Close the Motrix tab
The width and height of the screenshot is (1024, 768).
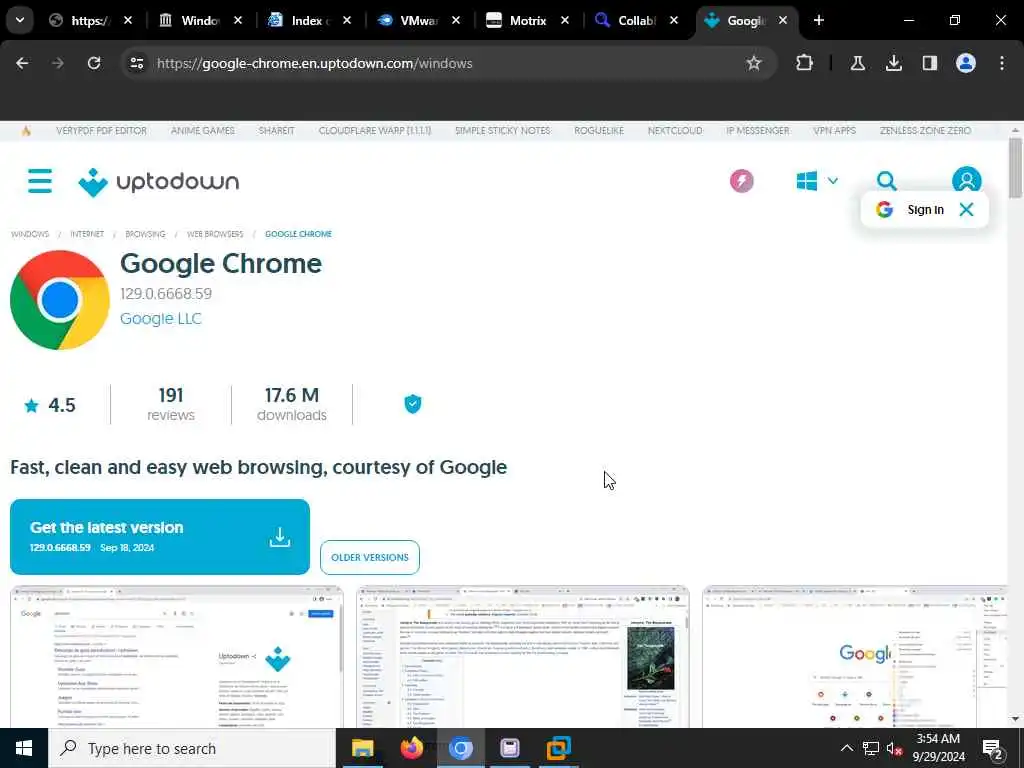[565, 21]
